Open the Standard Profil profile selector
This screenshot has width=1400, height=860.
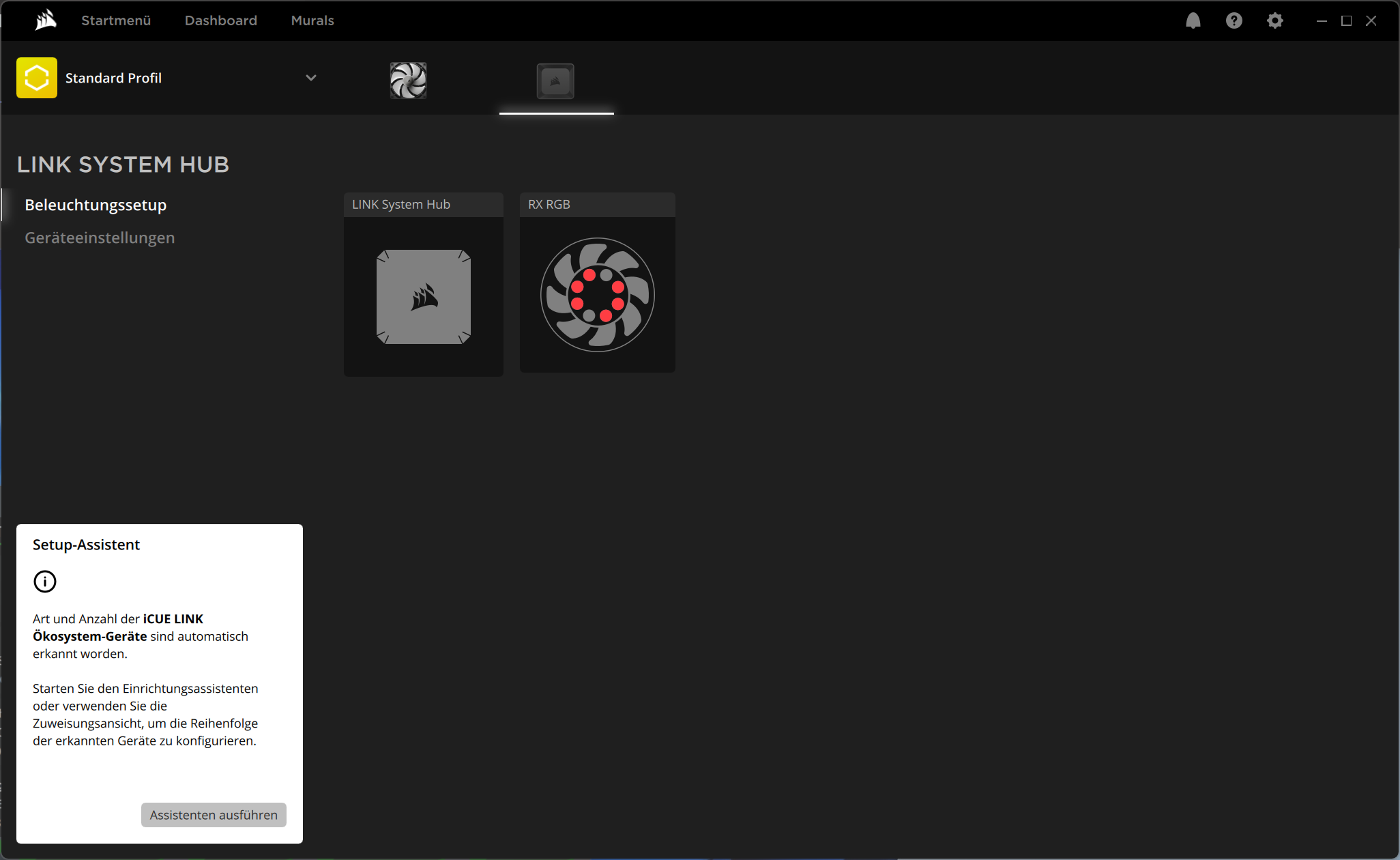click(x=167, y=78)
